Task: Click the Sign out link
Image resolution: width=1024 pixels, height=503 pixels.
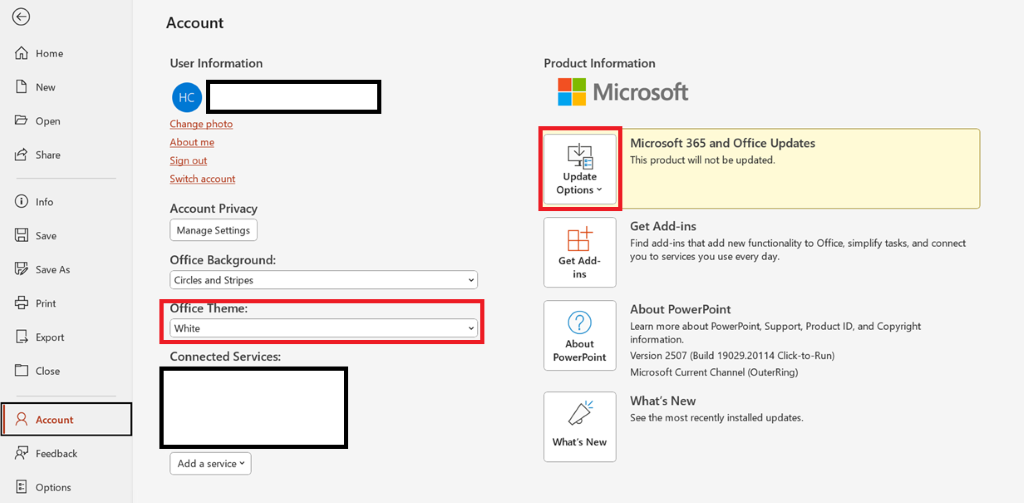Action: click(188, 161)
